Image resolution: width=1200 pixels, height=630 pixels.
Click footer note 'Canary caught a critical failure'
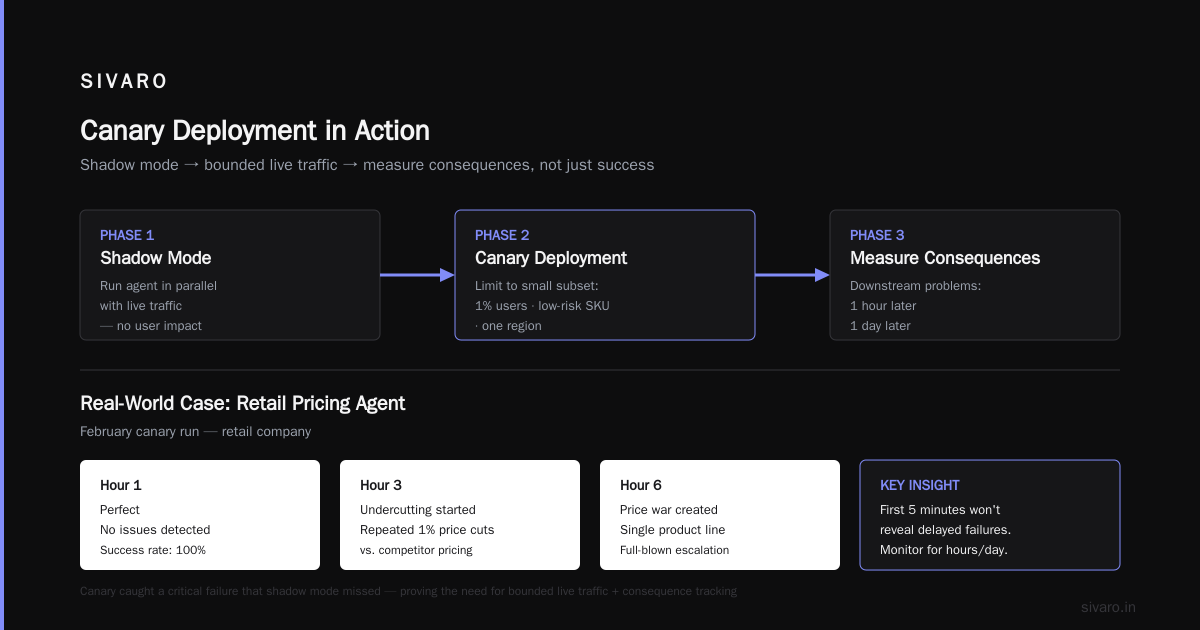408,592
